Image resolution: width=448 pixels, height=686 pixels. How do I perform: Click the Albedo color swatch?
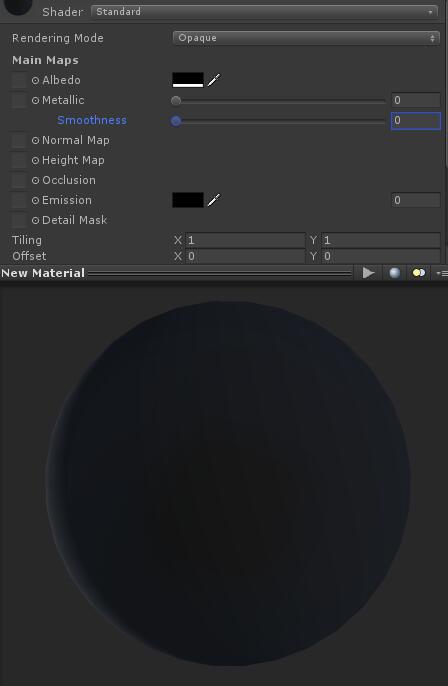click(x=188, y=80)
